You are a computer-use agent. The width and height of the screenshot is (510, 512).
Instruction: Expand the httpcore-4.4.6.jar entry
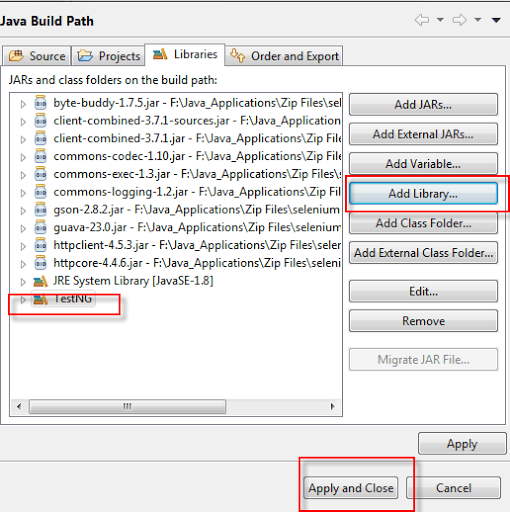(x=23, y=264)
